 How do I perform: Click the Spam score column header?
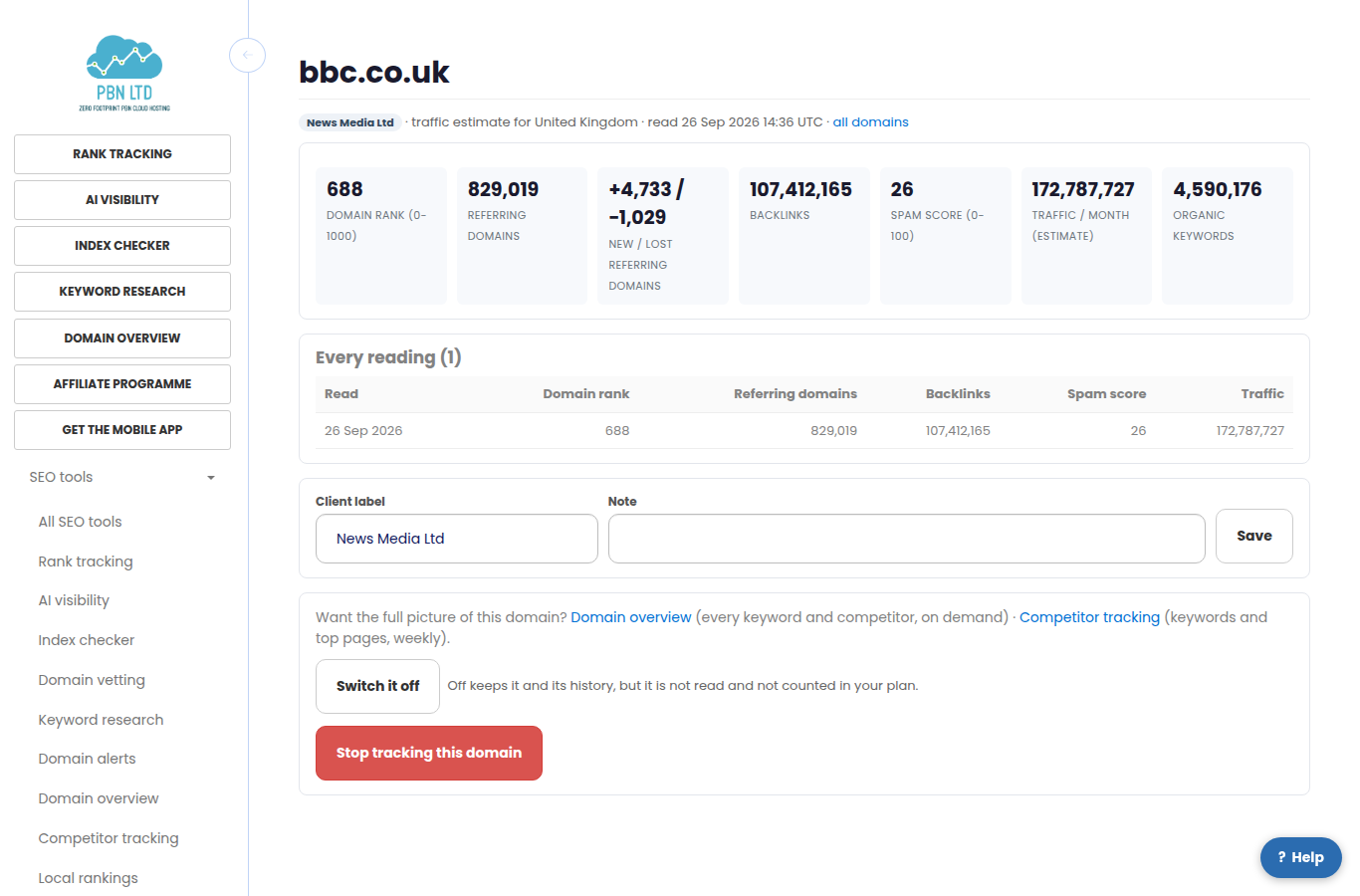1106,394
